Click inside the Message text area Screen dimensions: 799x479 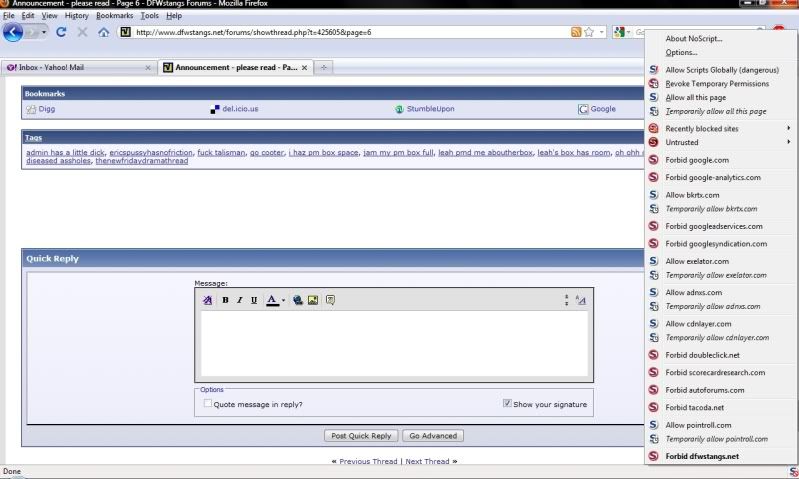pos(395,343)
